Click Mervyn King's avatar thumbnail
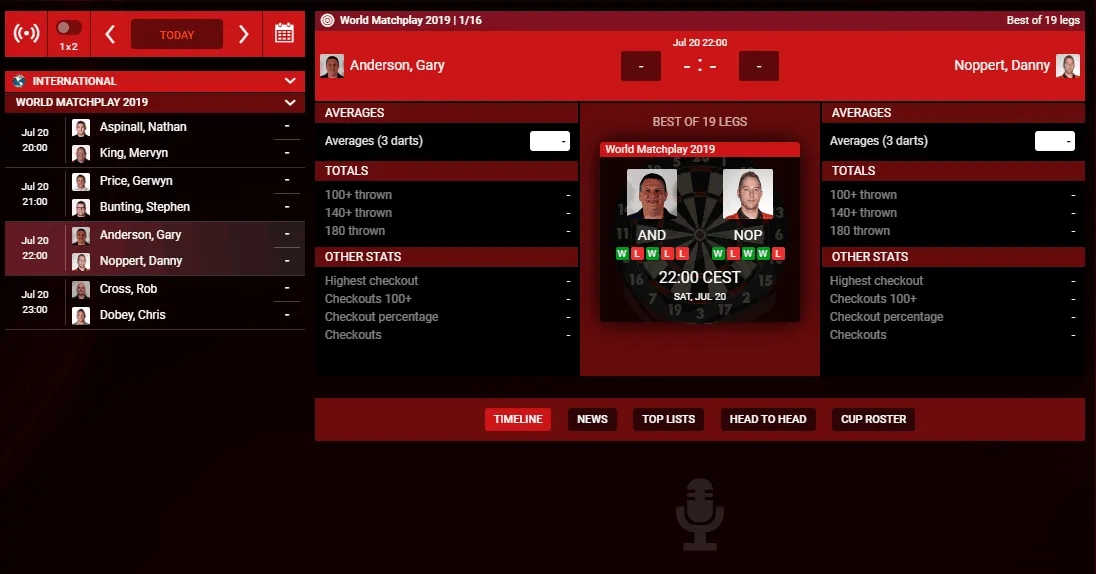 [x=81, y=154]
